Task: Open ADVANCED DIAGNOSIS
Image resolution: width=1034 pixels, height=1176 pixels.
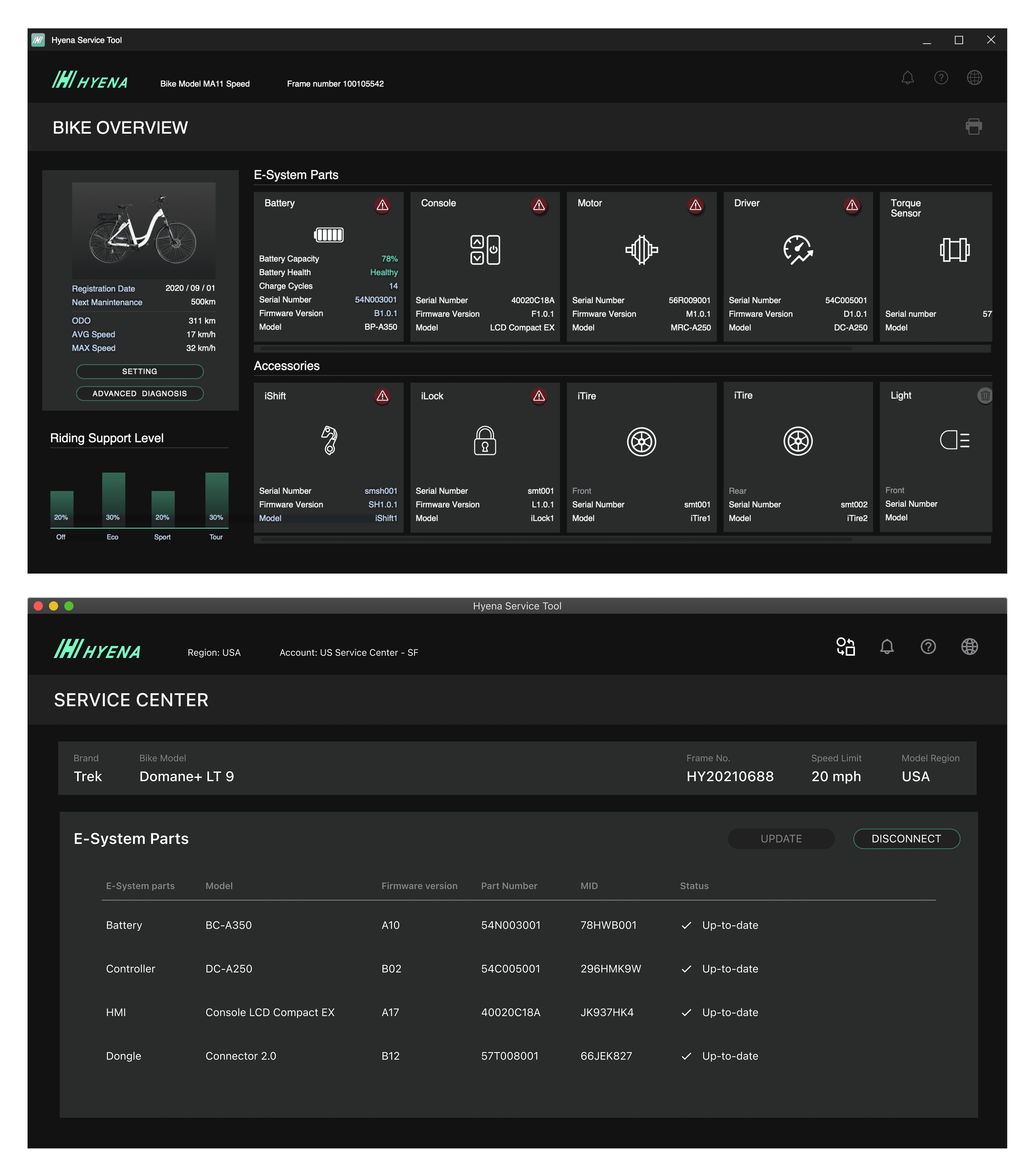Action: click(140, 394)
